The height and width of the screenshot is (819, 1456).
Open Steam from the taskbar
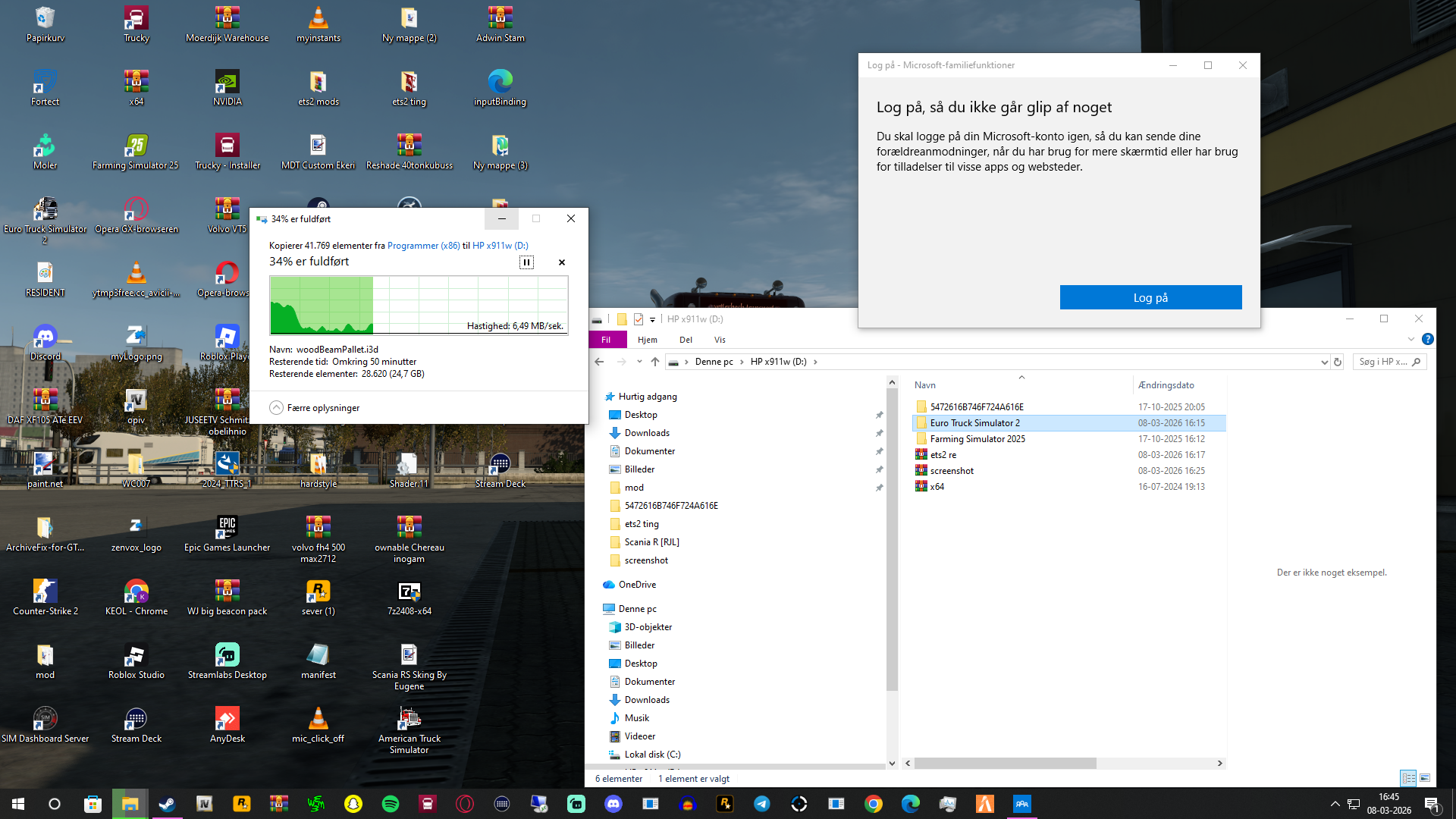coord(167,804)
